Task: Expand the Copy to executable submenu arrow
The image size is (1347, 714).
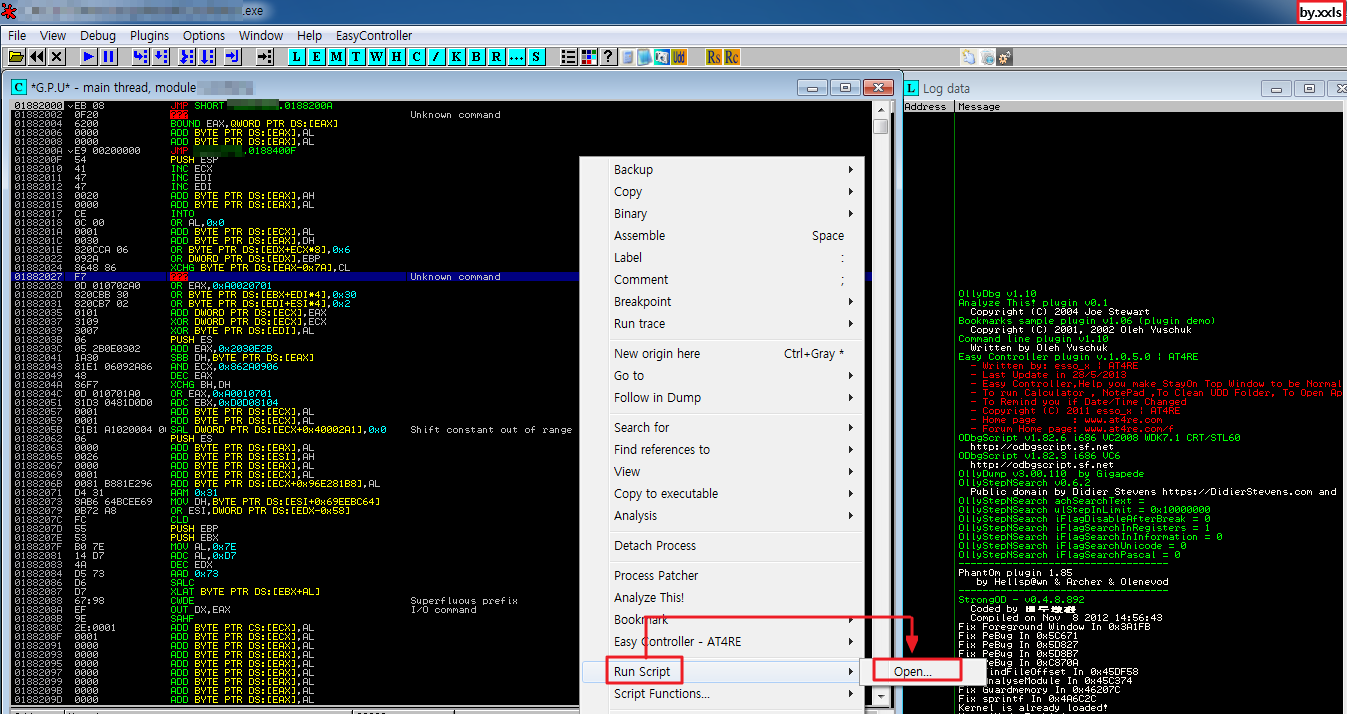Action: [x=851, y=494]
